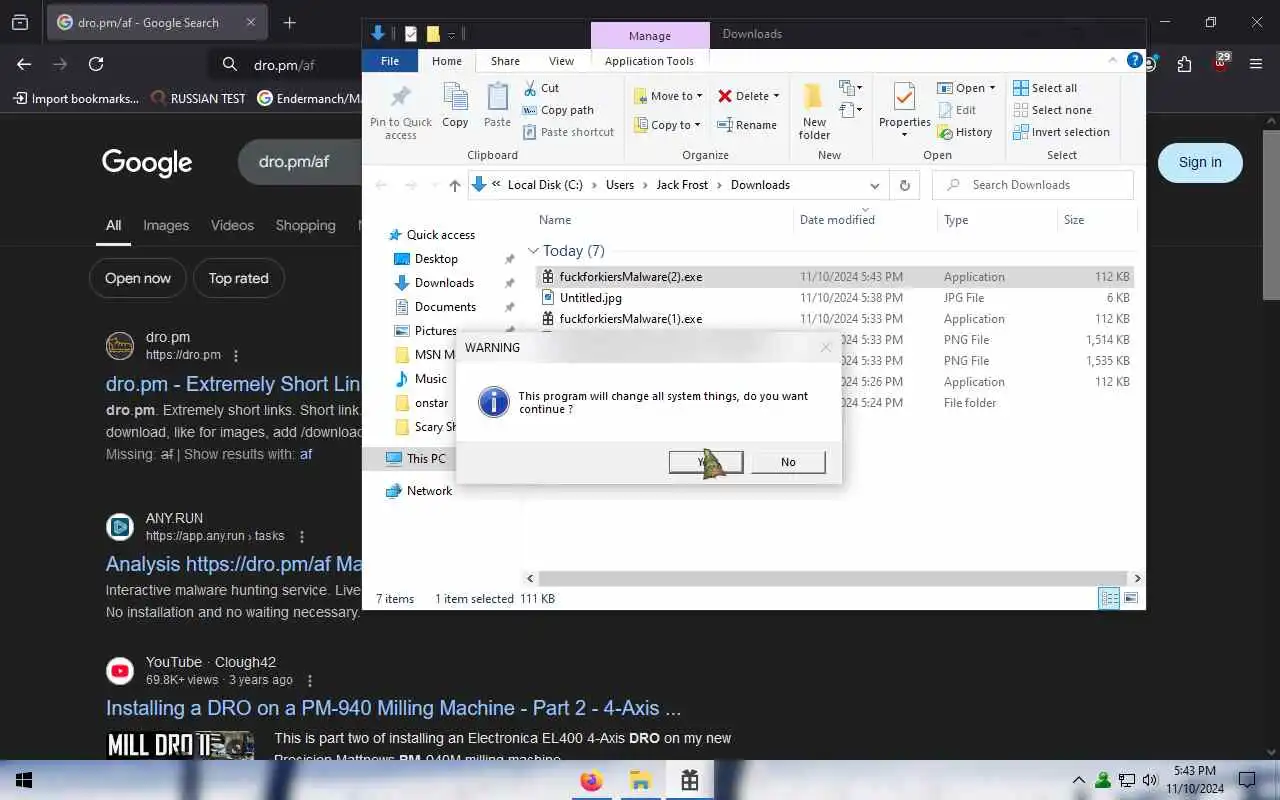Click the volume speaker tray icon
The height and width of the screenshot is (800, 1280).
click(x=1150, y=780)
